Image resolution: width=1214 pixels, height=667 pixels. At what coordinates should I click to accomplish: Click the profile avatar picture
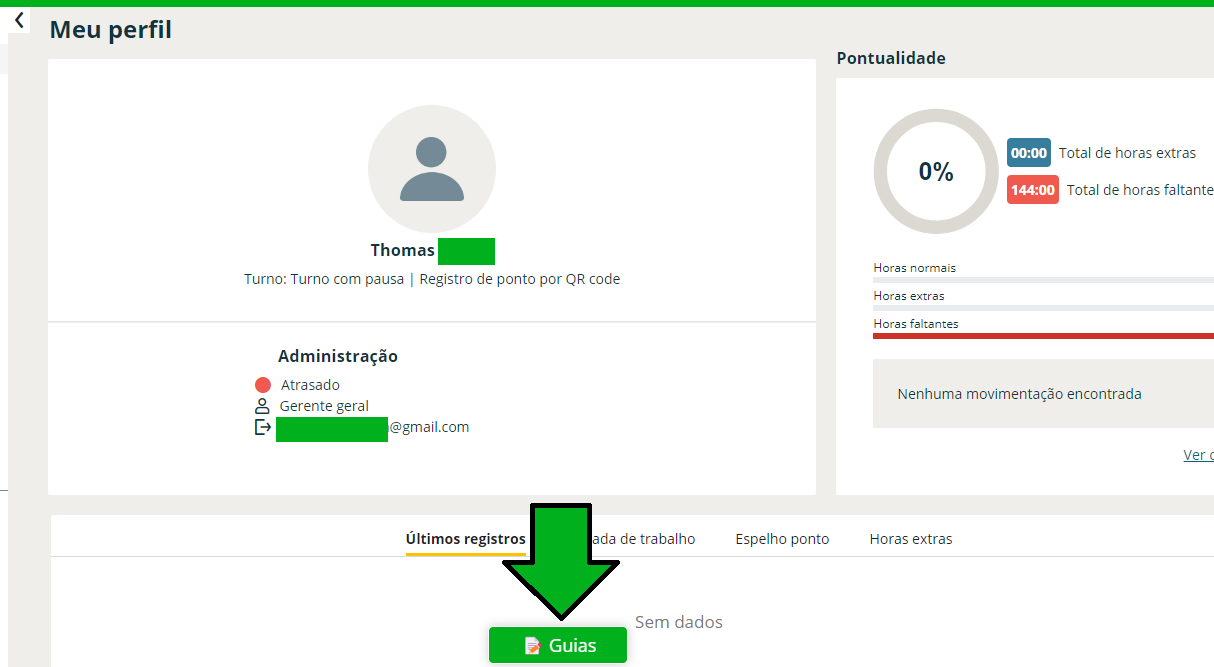point(432,169)
